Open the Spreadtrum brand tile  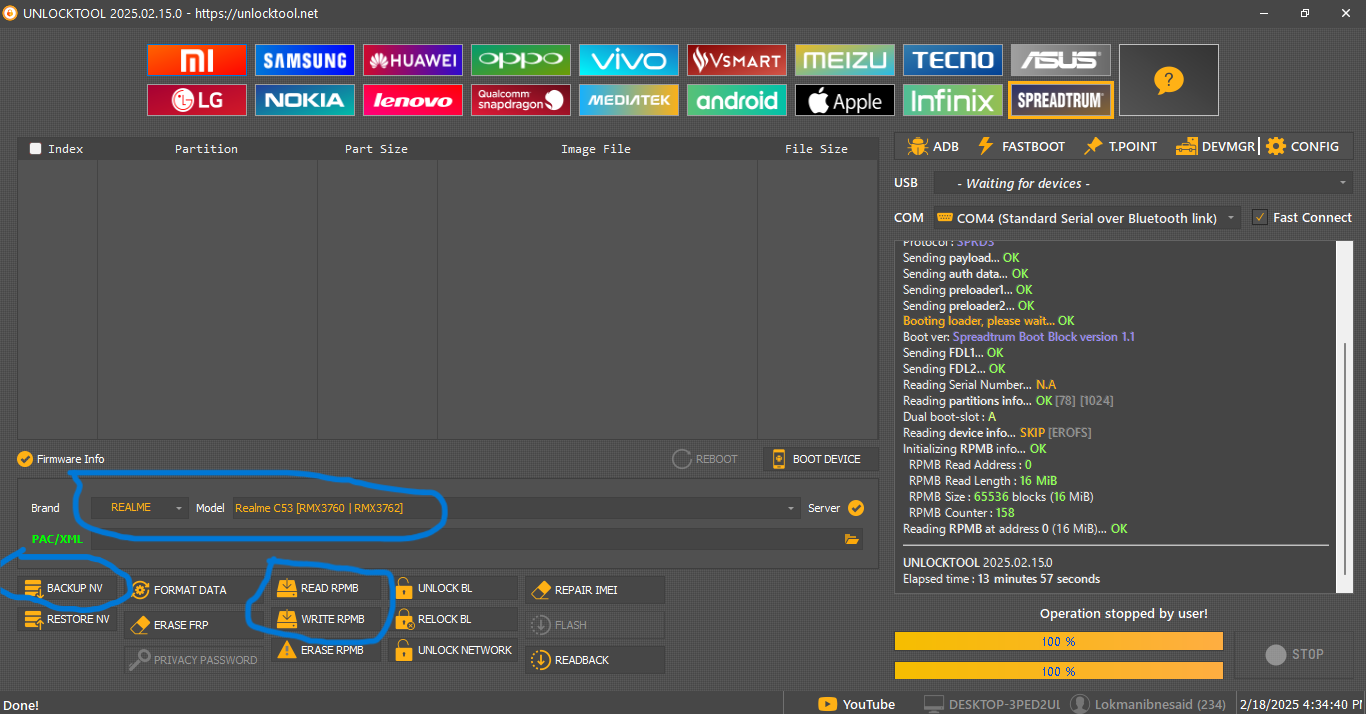[1060, 100]
